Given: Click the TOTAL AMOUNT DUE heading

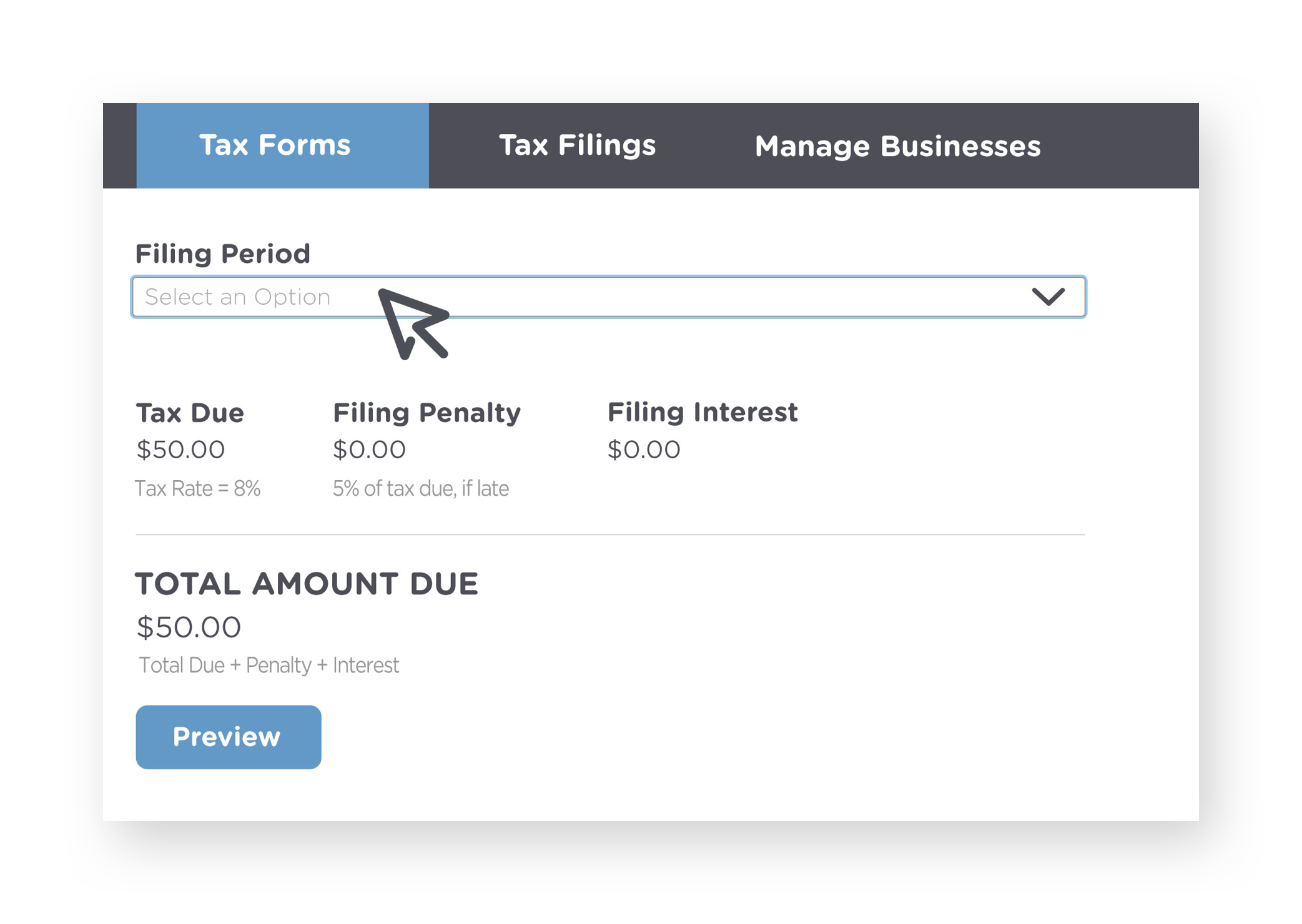Looking at the screenshot, I should (x=307, y=584).
